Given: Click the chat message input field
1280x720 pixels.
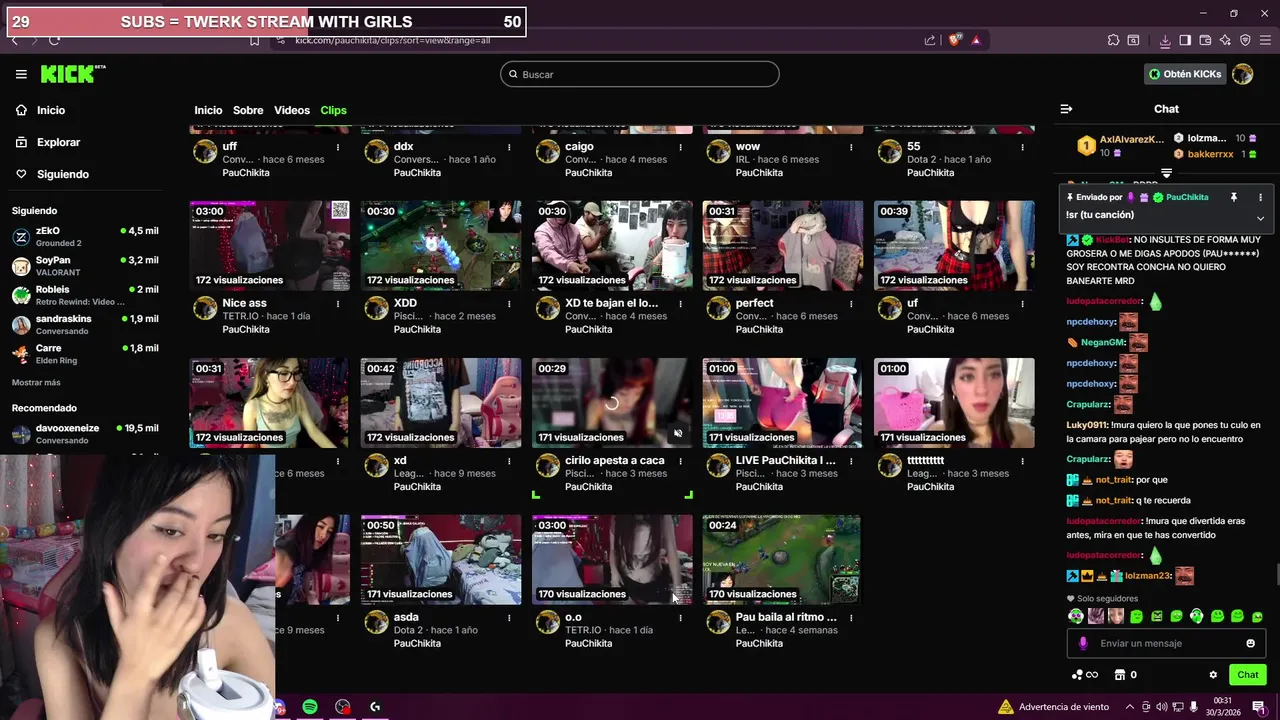Looking at the screenshot, I should coord(1165,643).
